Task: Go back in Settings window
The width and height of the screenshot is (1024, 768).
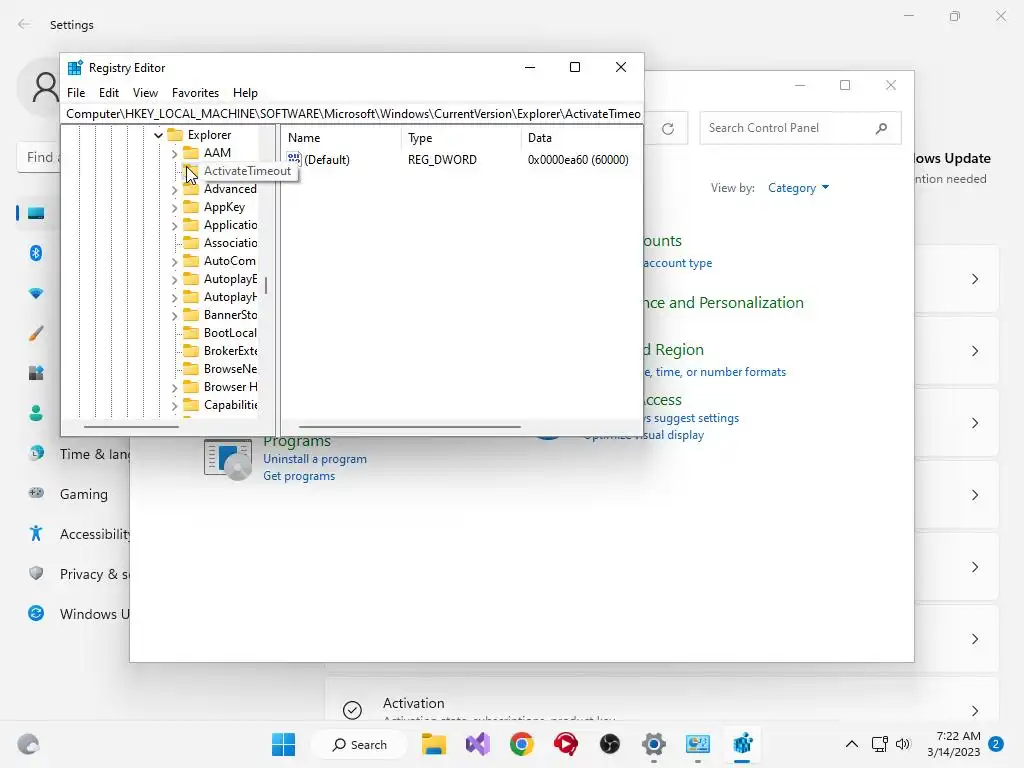Action: pos(24,24)
